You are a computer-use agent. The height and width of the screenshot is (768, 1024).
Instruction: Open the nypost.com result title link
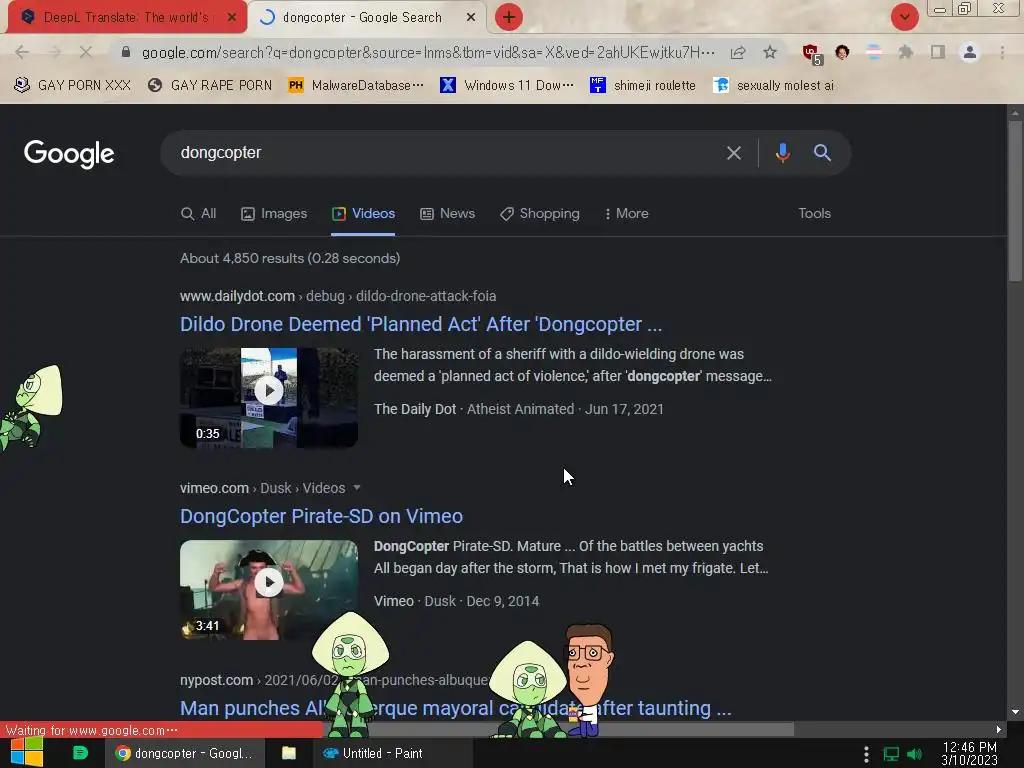[455, 708]
